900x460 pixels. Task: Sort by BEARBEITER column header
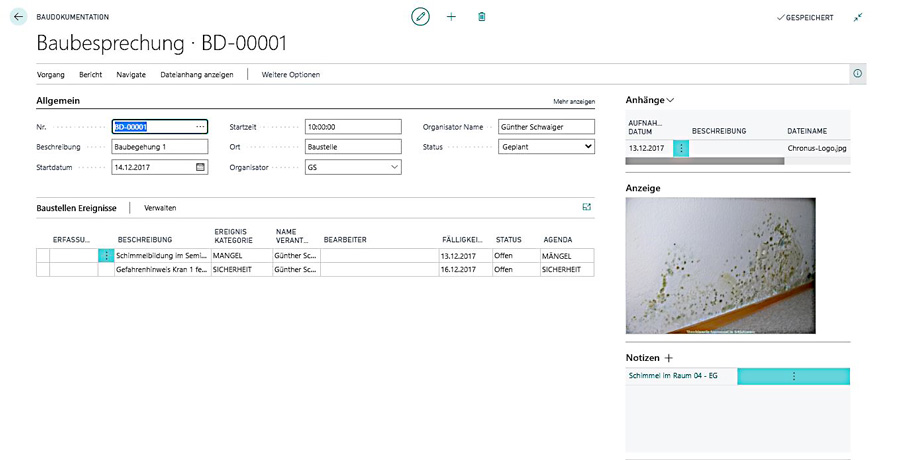[345, 240]
